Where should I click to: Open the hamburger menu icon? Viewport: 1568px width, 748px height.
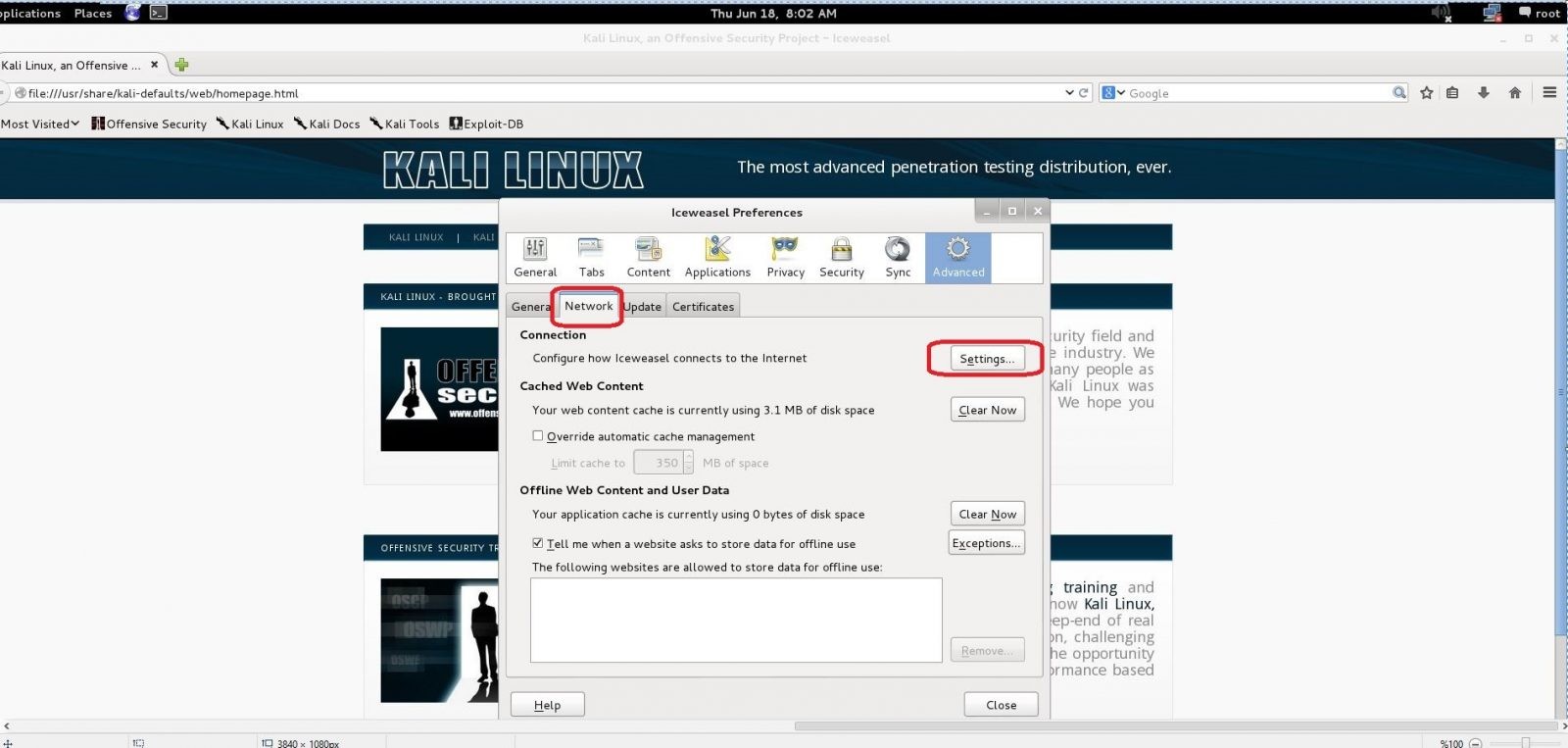click(1549, 92)
